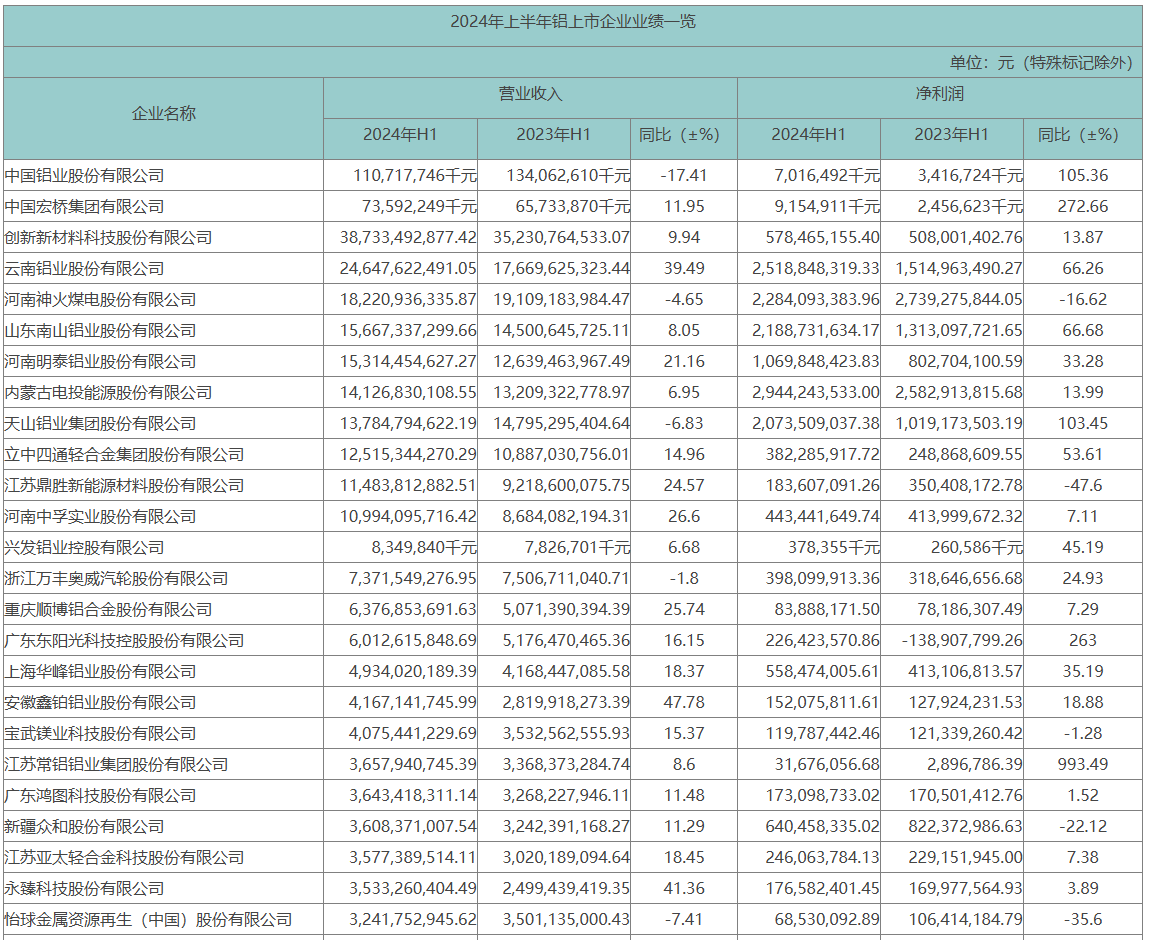Click the revenue cell "3,241,752,945.62"

(413, 919)
